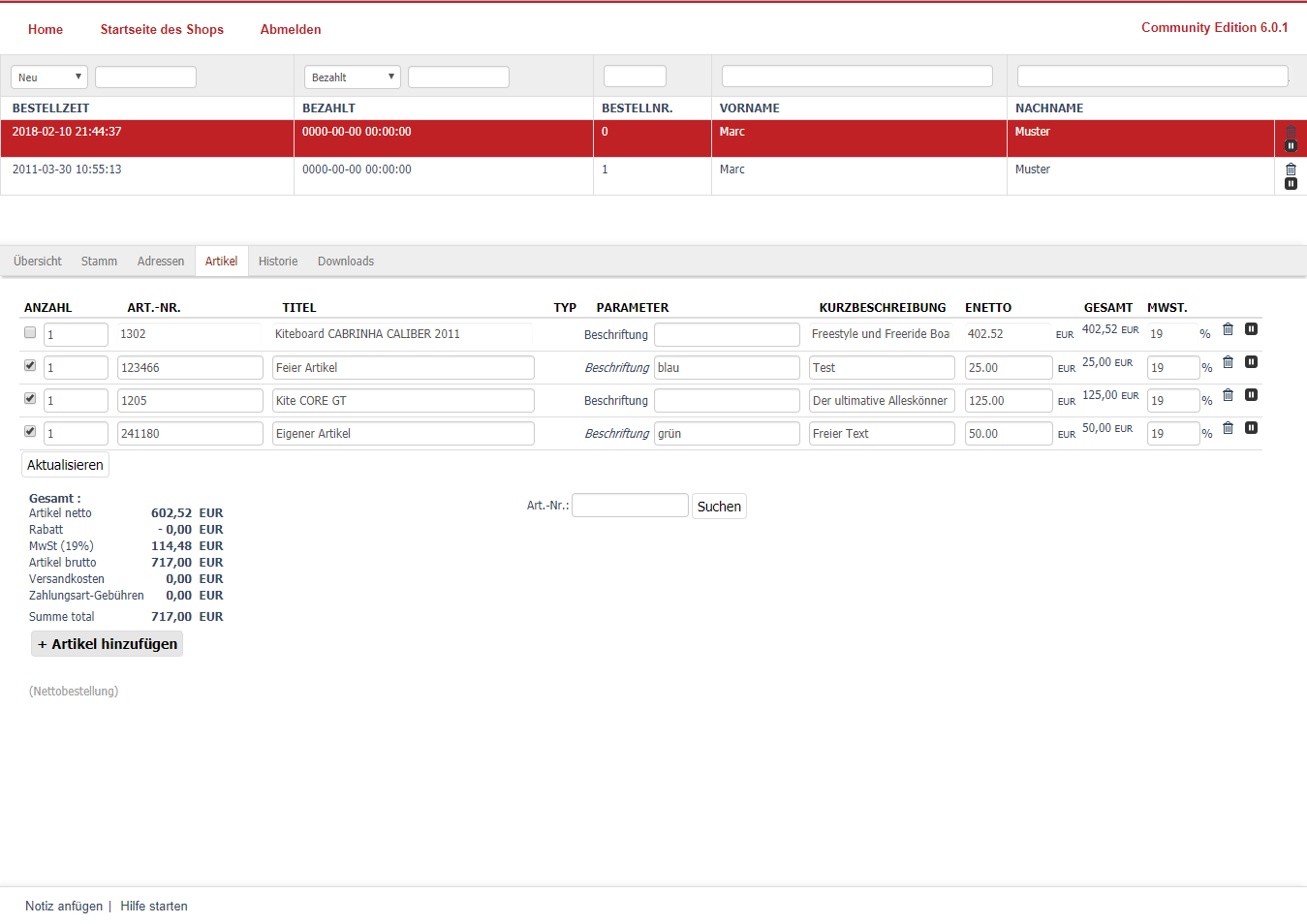This screenshot has height=924, width=1307.
Task: Open the Downloads tab
Action: [x=346, y=262]
